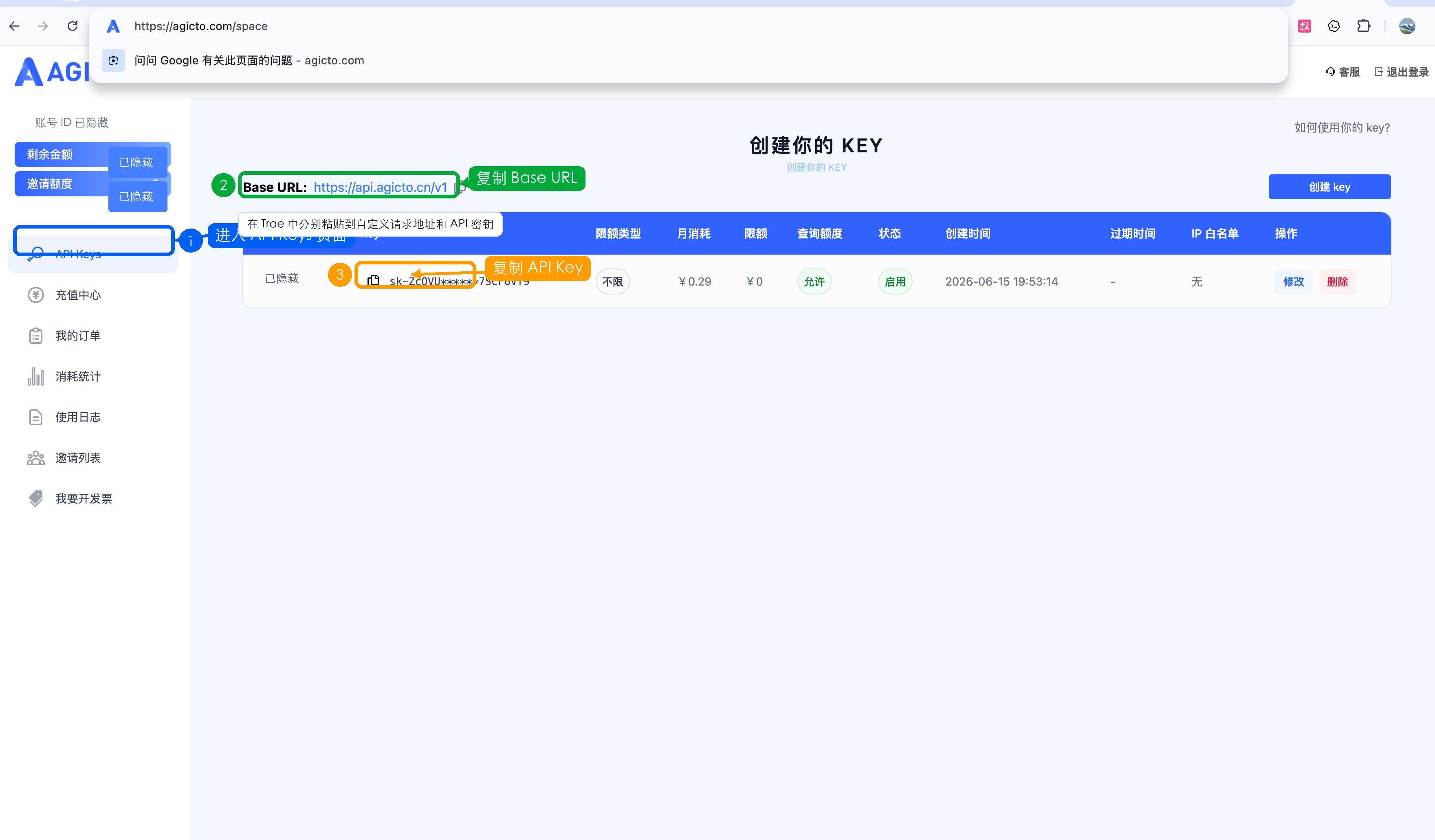Image resolution: width=1435 pixels, height=840 pixels.
Task: Open the 如何使用你的 key? help link
Action: click(1342, 128)
